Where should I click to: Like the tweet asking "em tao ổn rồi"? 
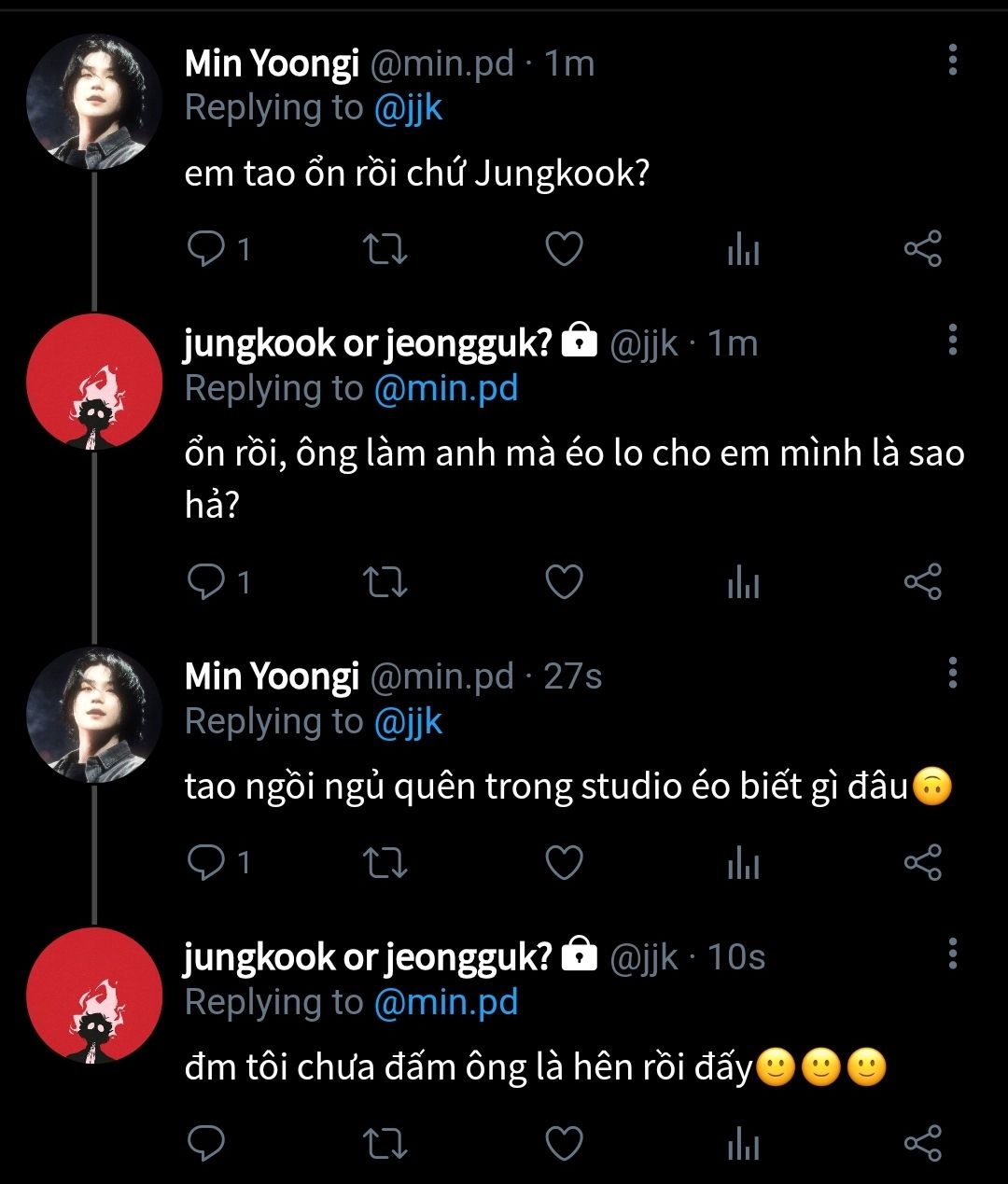tap(564, 249)
